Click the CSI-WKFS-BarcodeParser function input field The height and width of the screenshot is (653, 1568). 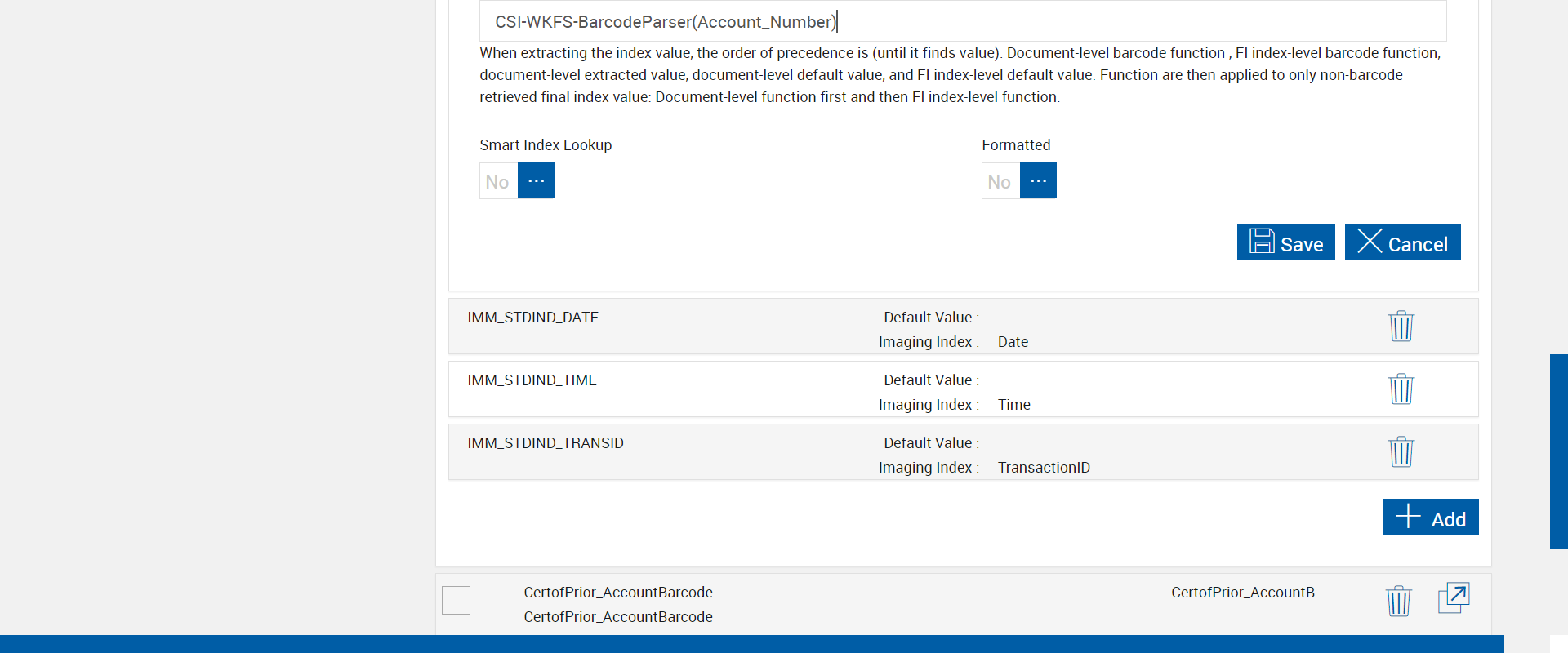click(963, 21)
